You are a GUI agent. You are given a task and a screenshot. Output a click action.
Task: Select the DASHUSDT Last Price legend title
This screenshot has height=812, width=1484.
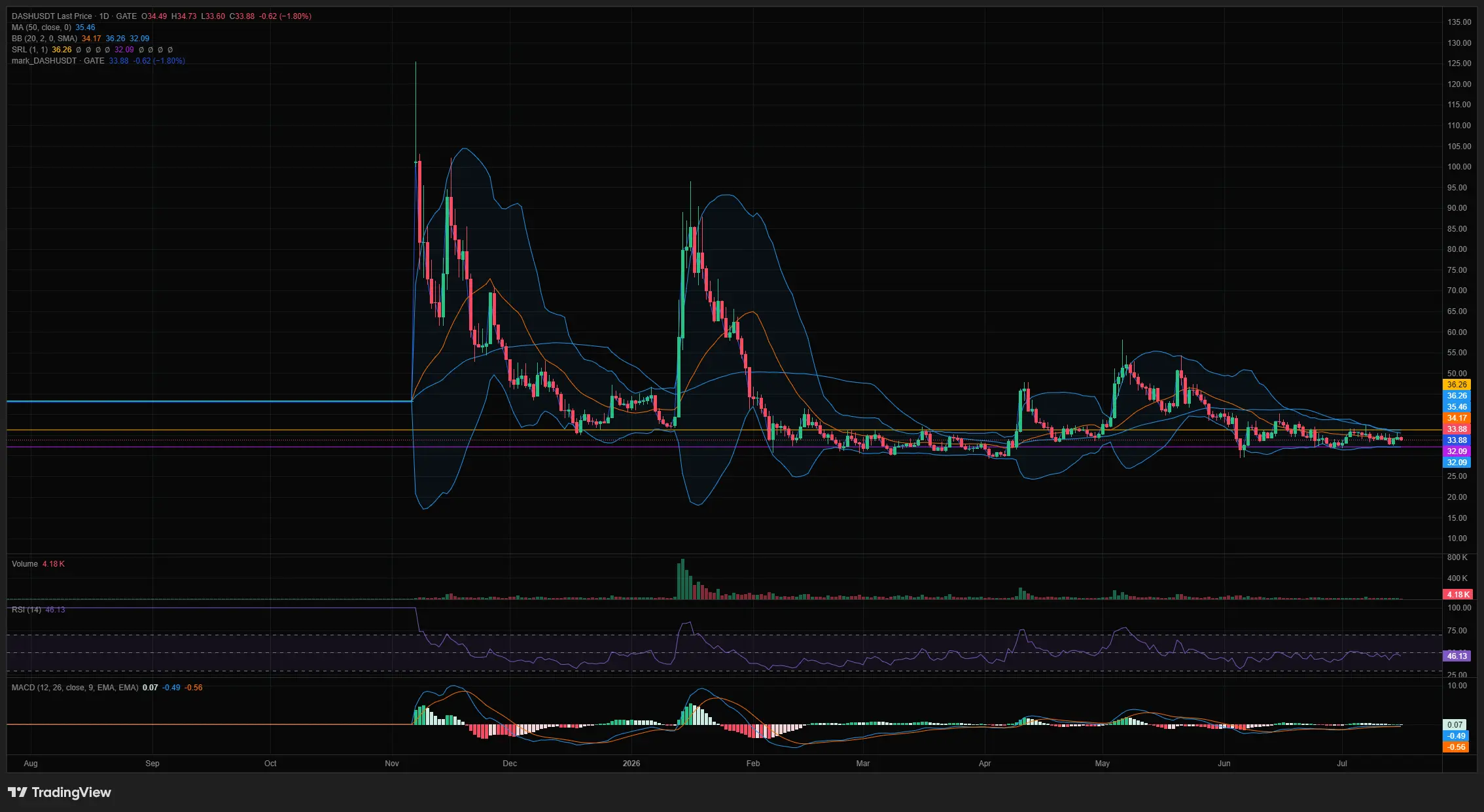click(52, 16)
